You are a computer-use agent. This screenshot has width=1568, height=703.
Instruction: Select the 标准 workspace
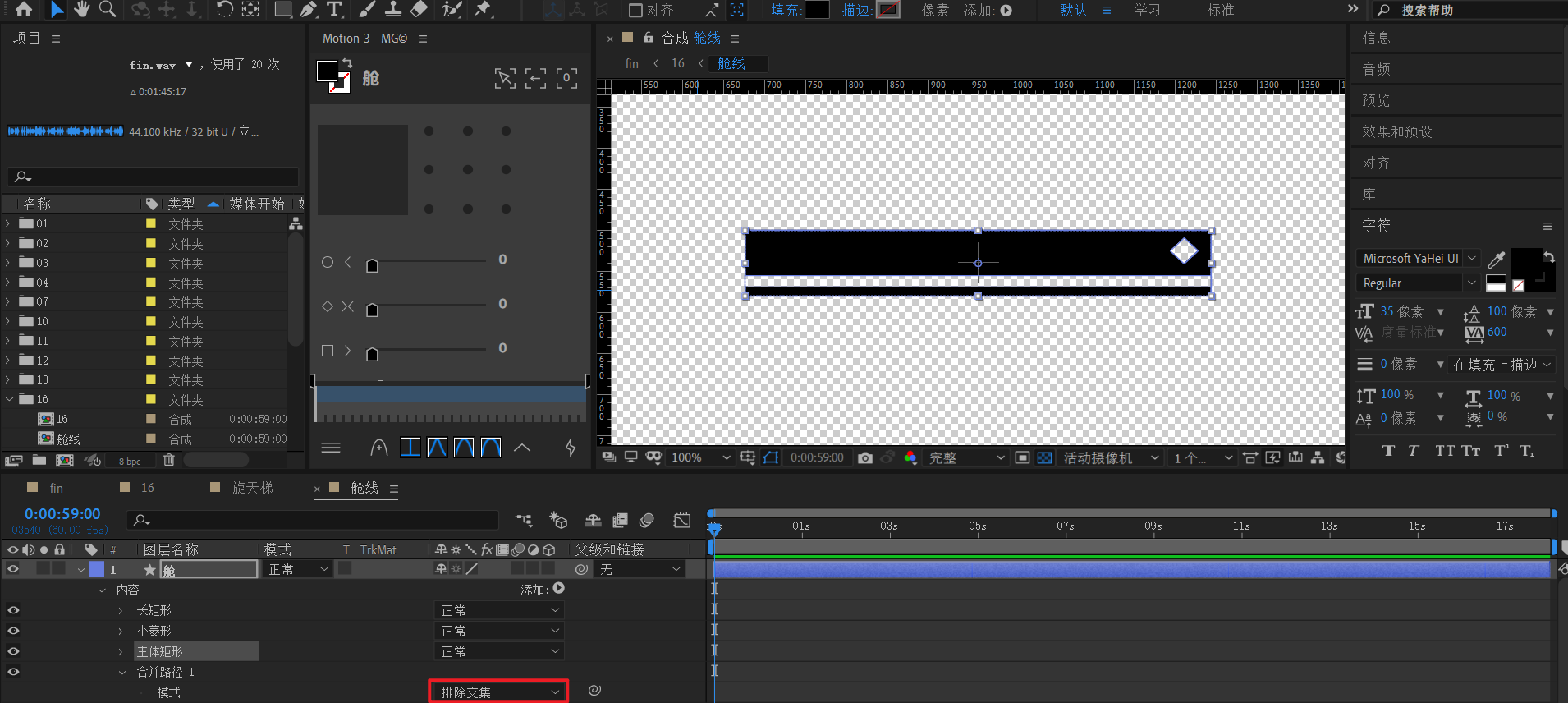click(x=1221, y=10)
